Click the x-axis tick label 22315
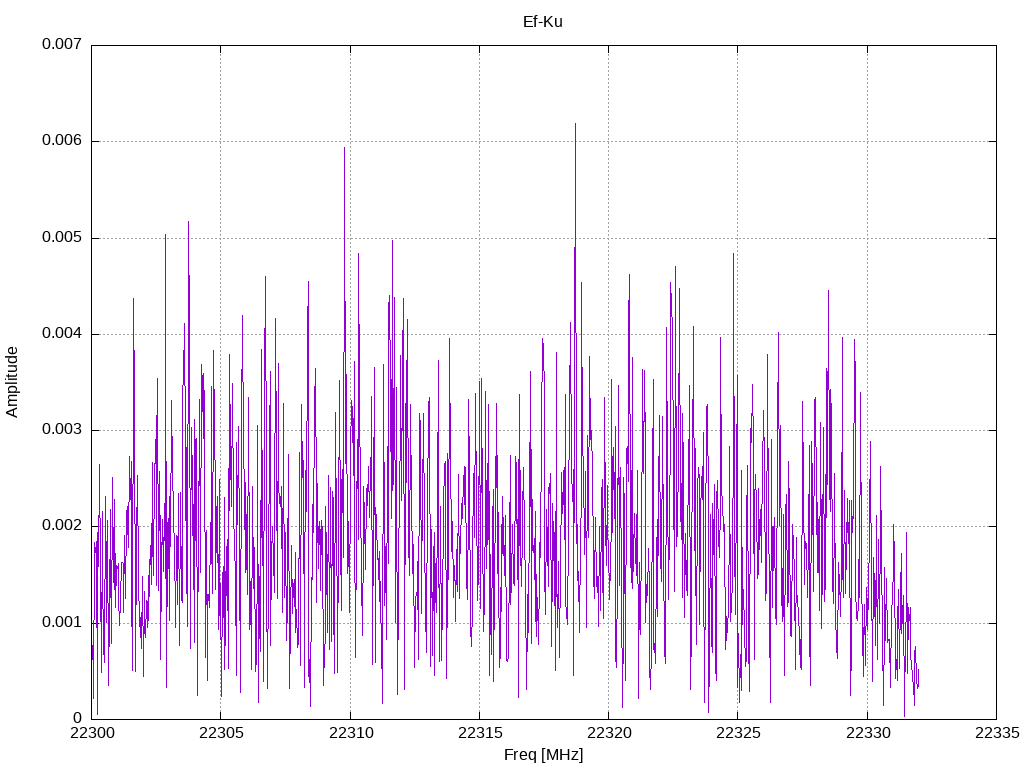The image size is (1024, 768). tap(480, 733)
